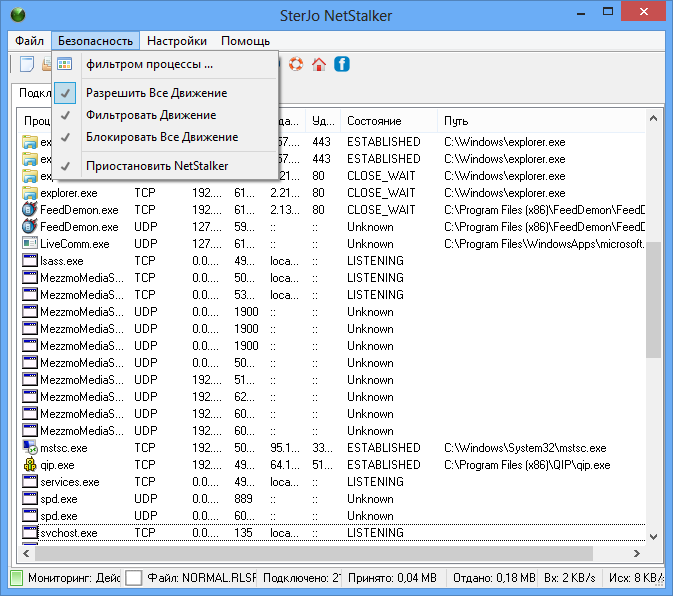Click the svchost.exe process icon

tap(30, 532)
